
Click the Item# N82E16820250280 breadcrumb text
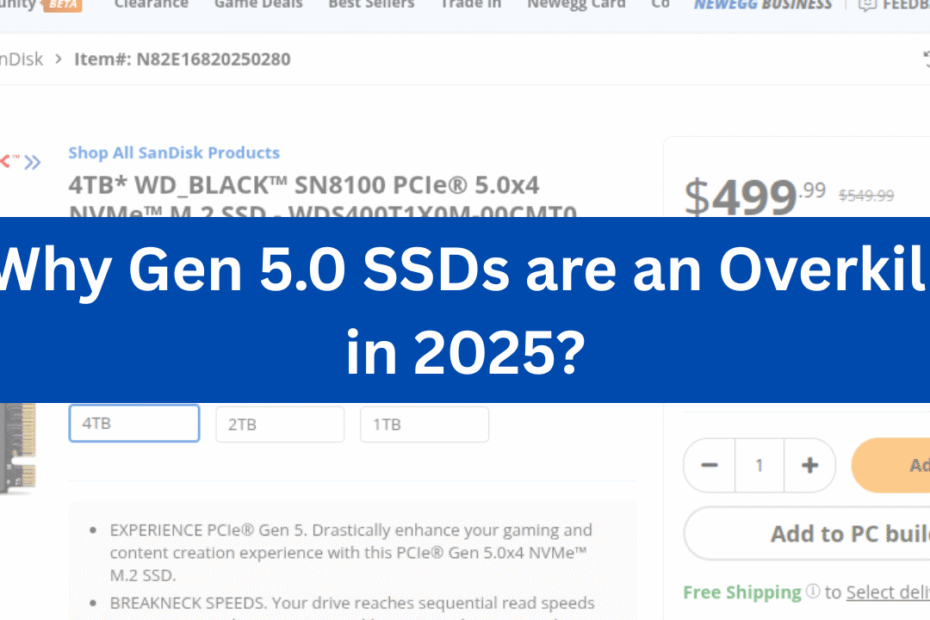[x=182, y=59]
